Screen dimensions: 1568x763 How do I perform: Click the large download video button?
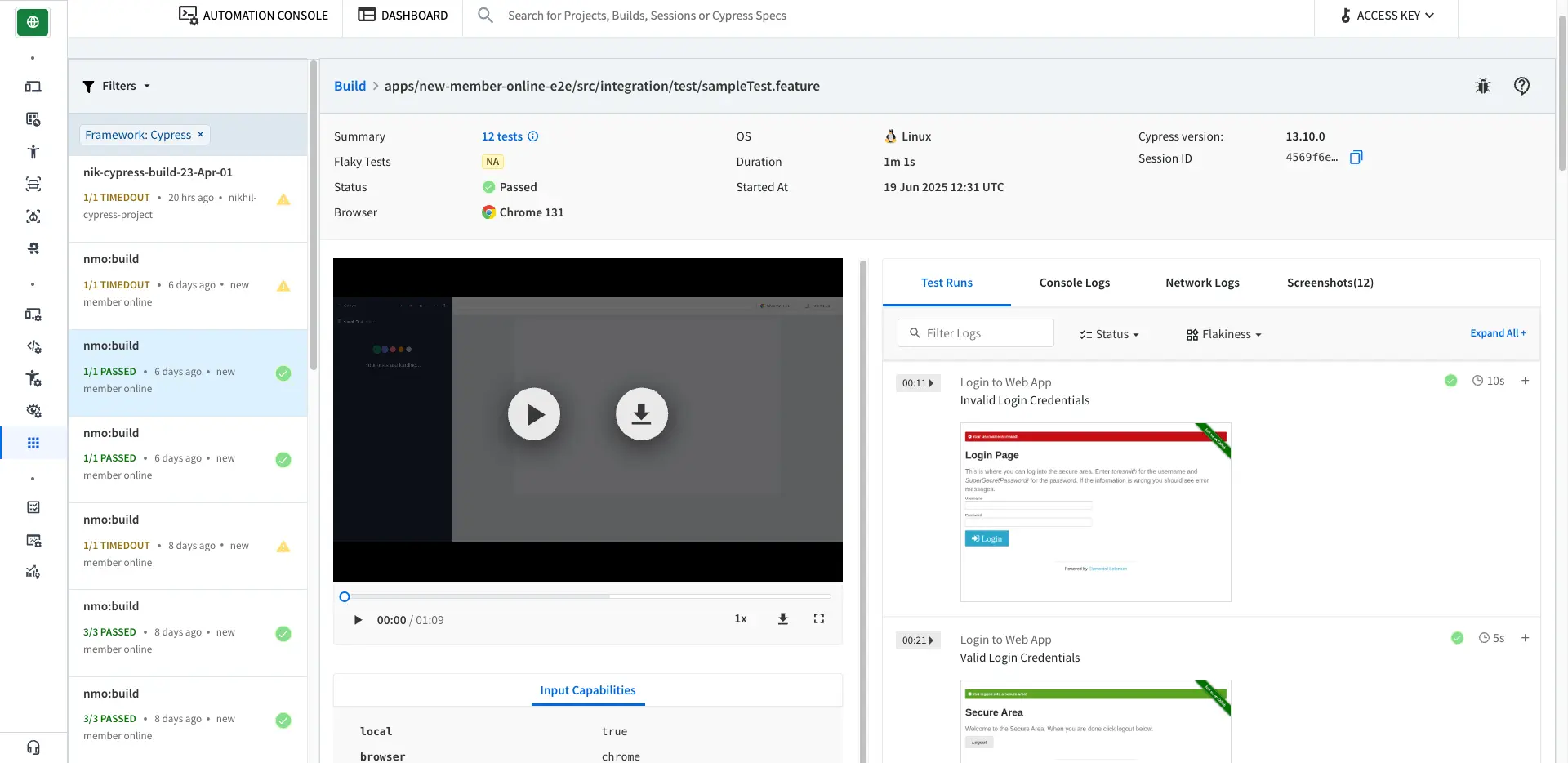641,414
